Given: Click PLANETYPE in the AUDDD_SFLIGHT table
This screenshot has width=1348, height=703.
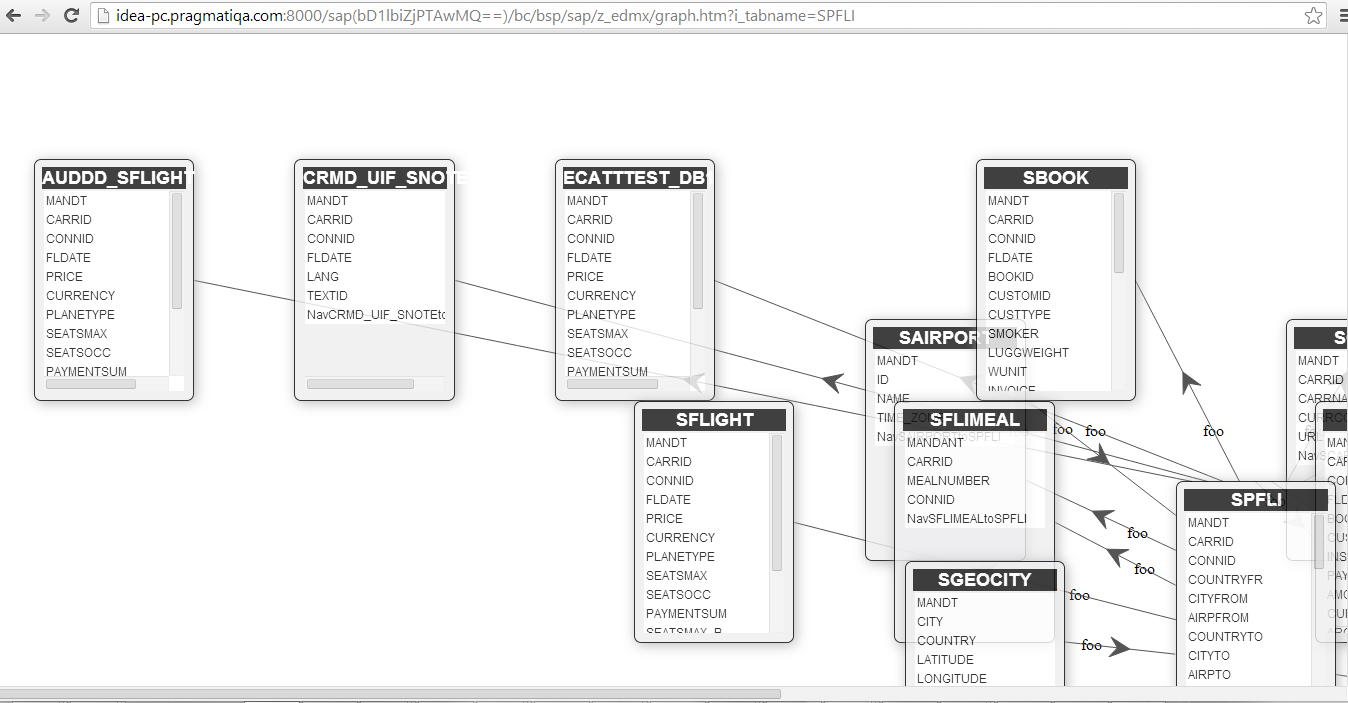Looking at the screenshot, I should [x=80, y=315].
